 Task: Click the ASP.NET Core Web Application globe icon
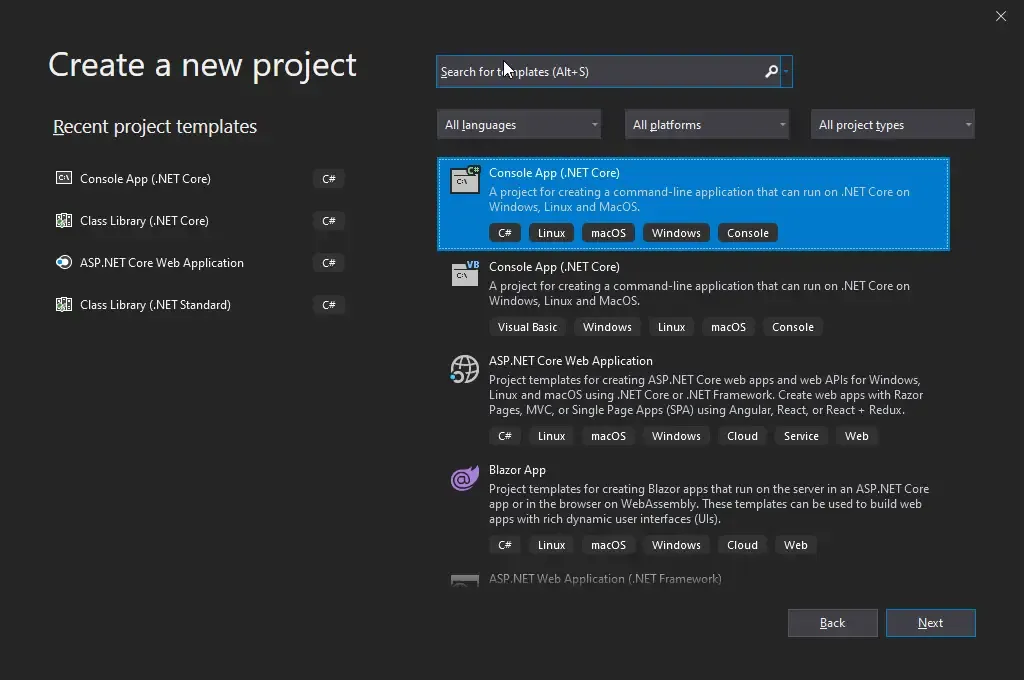[x=464, y=369]
